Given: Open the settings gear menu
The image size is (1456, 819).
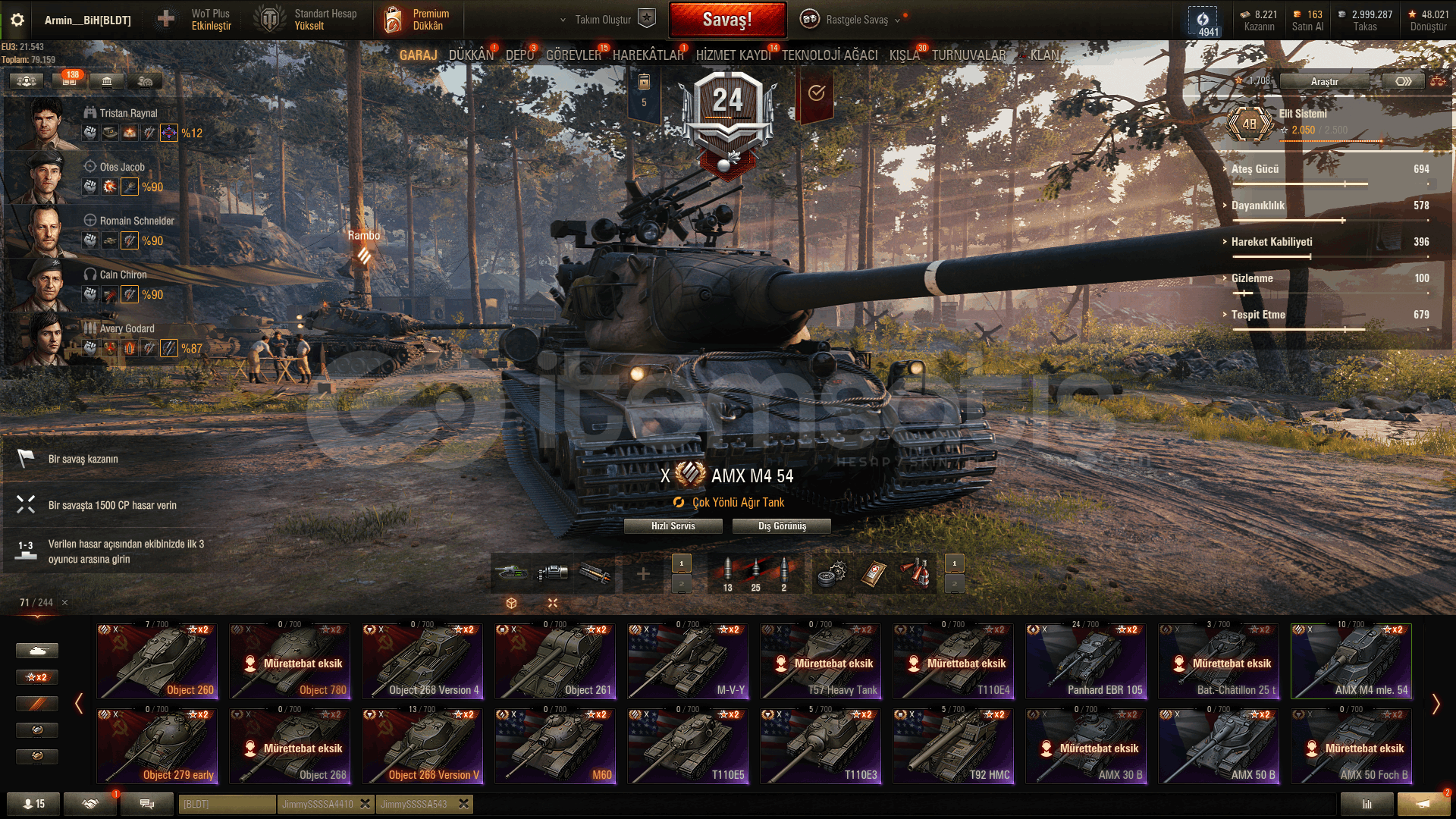Looking at the screenshot, I should coord(17,20).
